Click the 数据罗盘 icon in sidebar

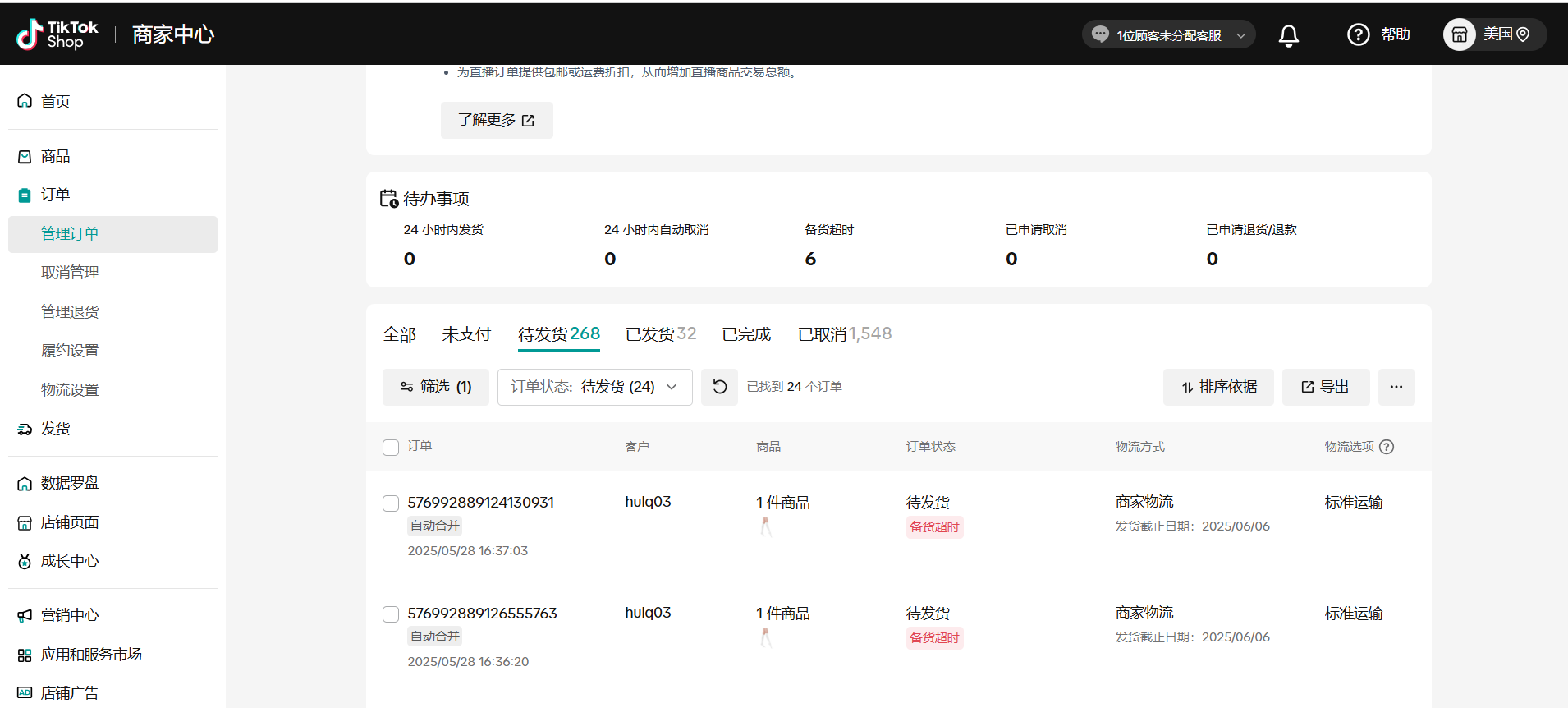[25, 483]
